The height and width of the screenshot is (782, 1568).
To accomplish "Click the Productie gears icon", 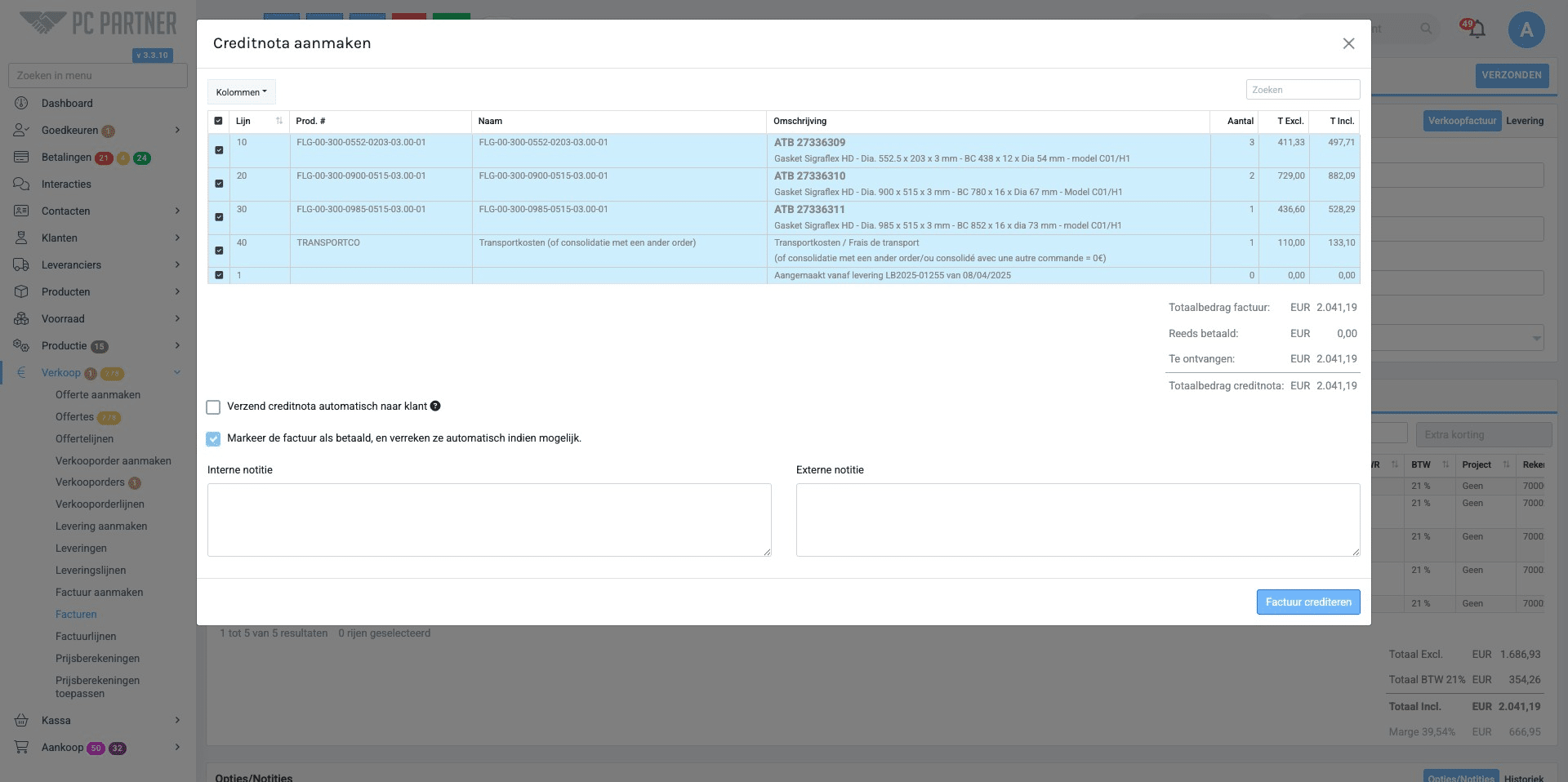I will coord(21,345).
